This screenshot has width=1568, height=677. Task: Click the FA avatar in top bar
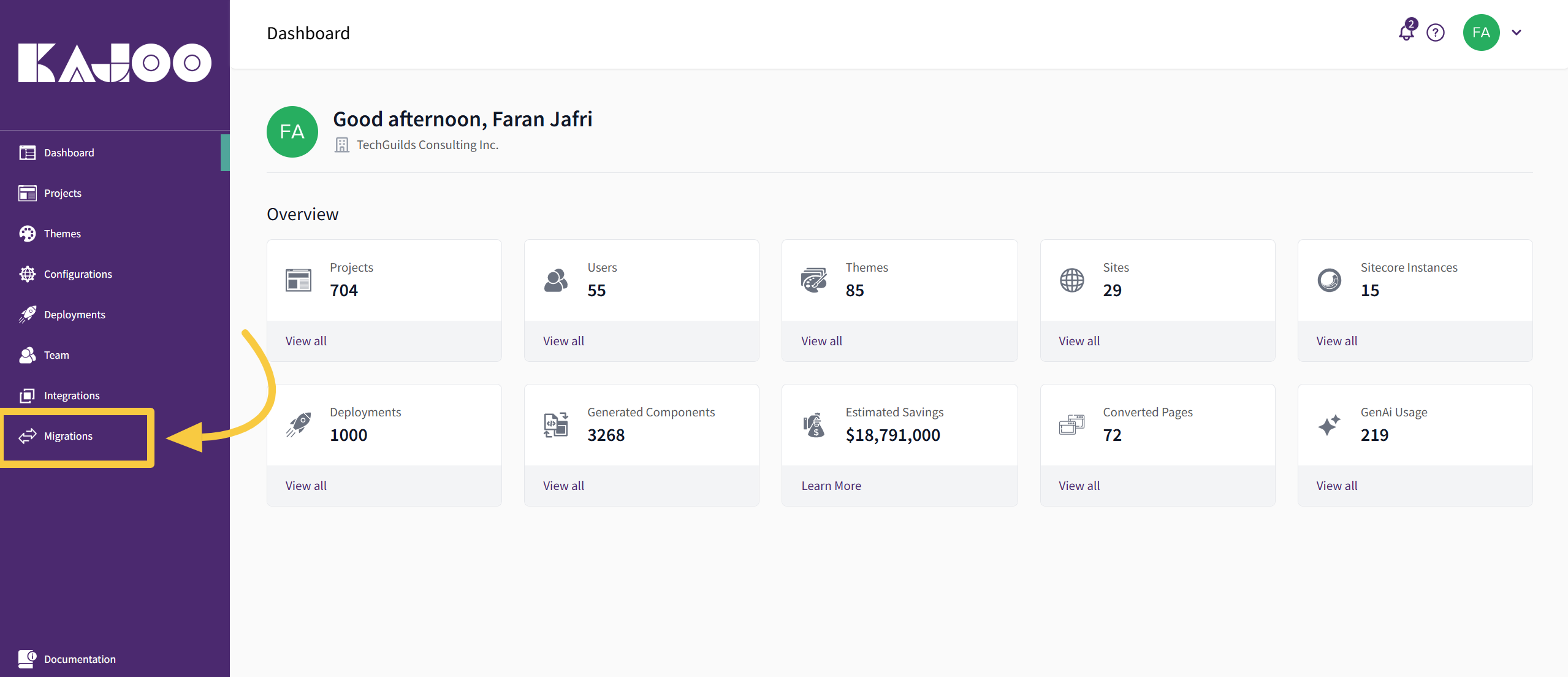click(1481, 33)
